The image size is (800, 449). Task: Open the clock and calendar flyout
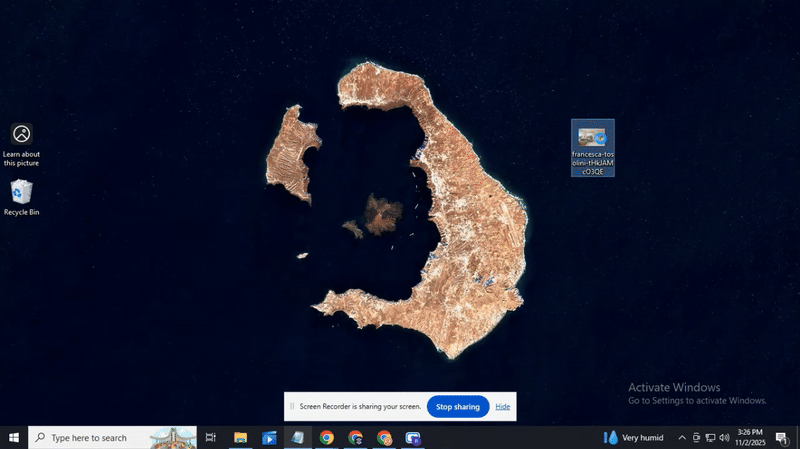(750, 438)
